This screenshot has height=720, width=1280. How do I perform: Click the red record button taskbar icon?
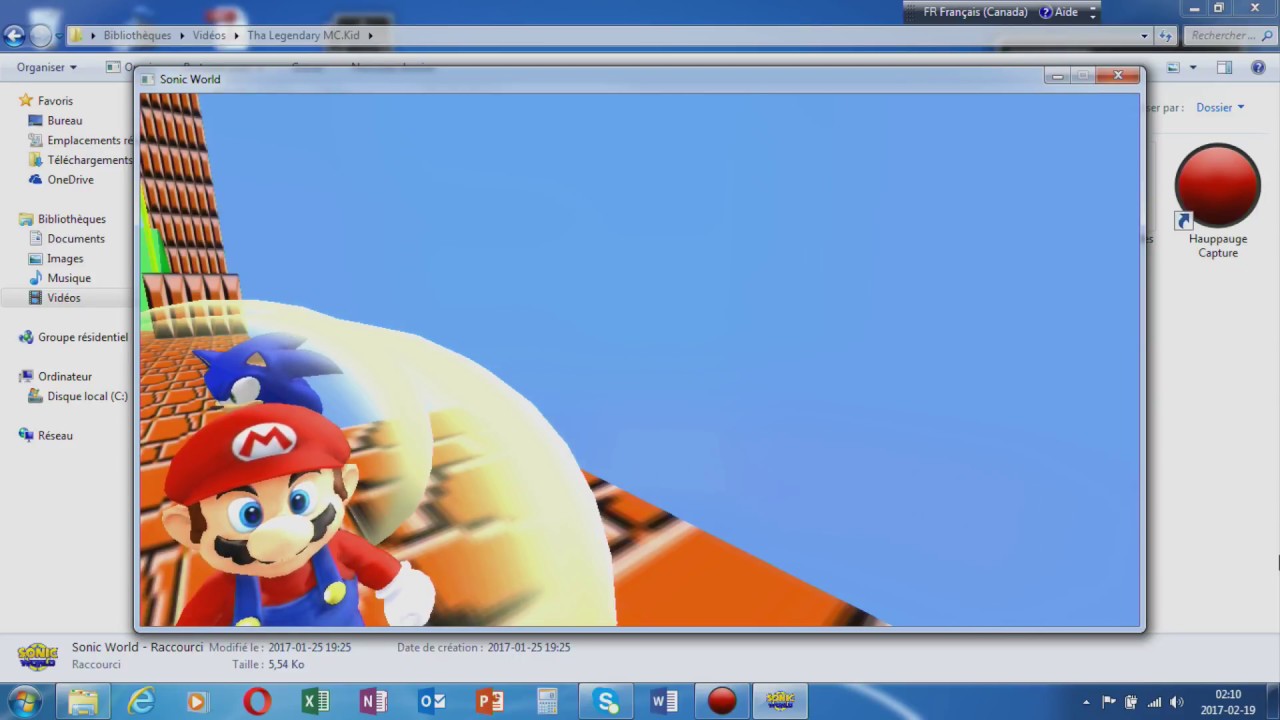point(722,701)
